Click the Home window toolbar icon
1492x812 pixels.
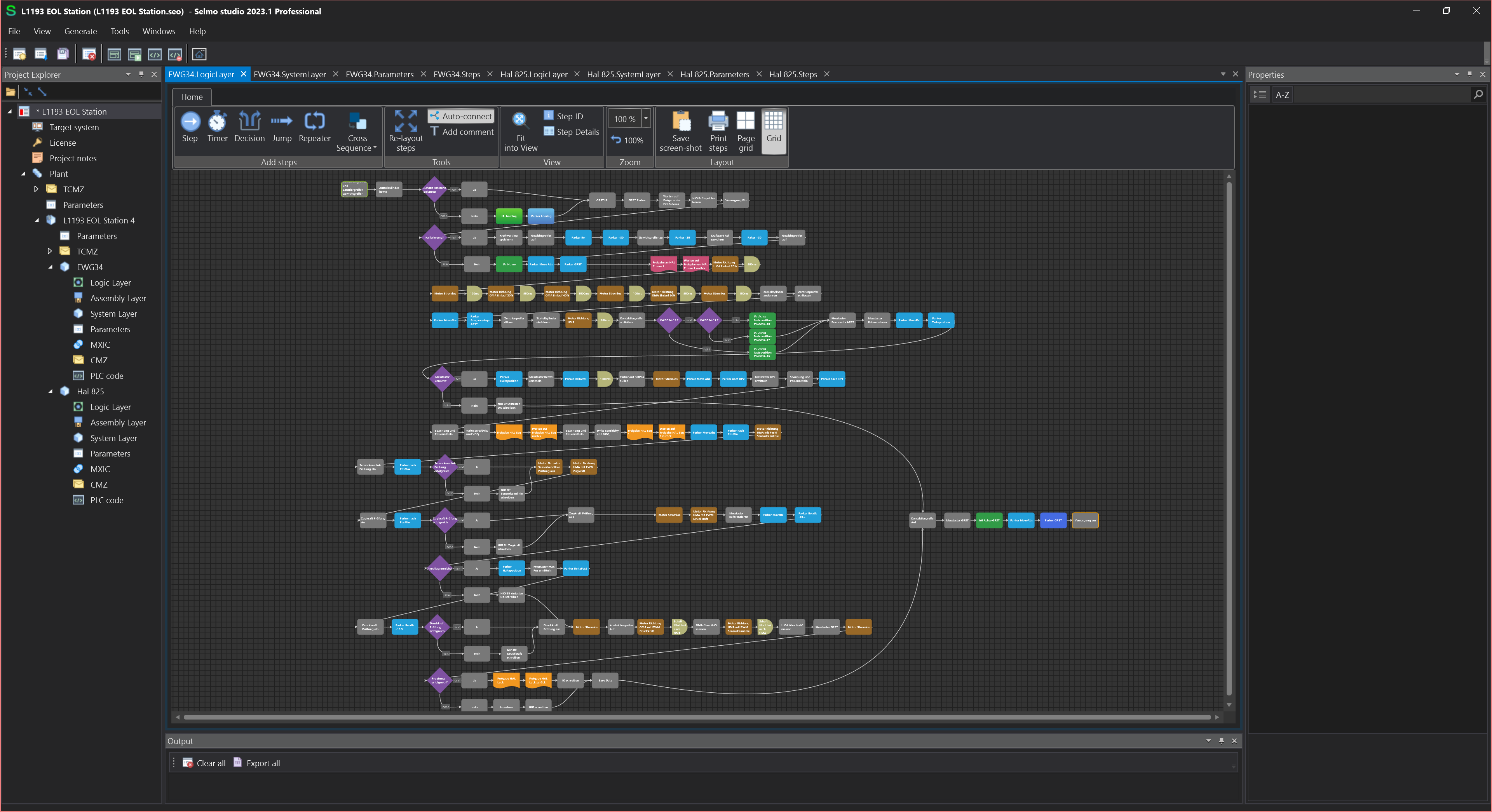click(199, 54)
